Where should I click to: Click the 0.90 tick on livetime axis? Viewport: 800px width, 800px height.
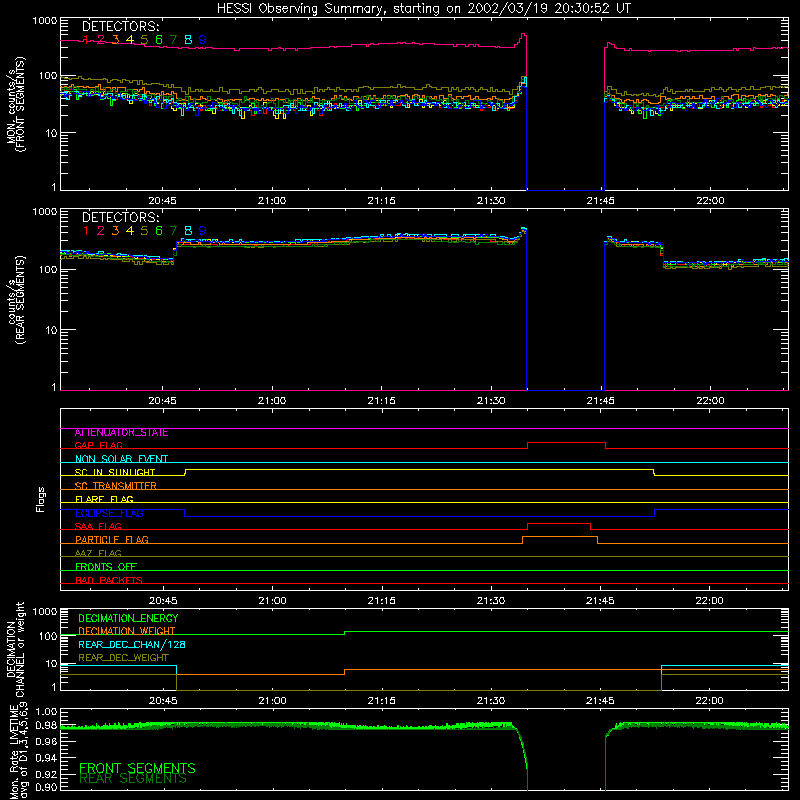click(46, 788)
